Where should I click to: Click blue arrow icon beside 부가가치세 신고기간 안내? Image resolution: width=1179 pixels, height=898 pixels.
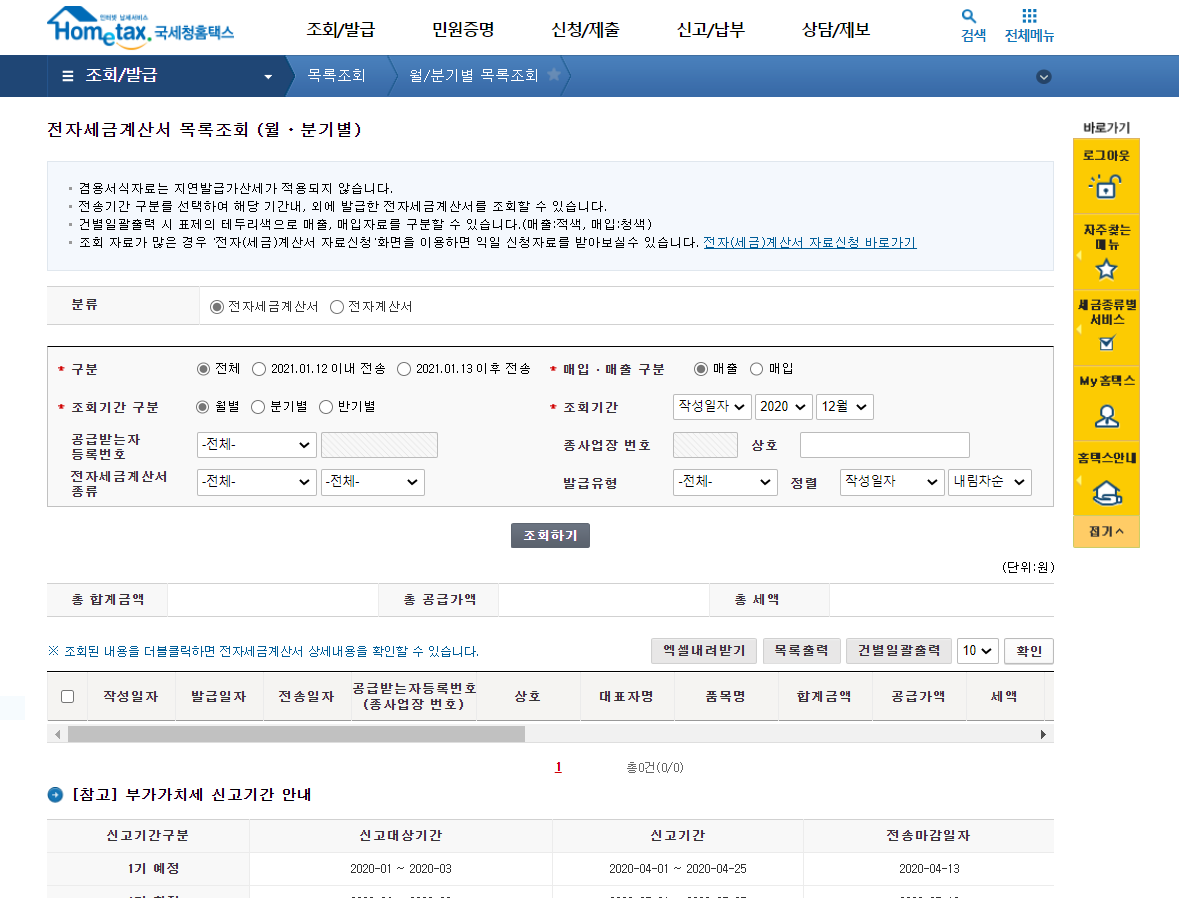point(55,795)
